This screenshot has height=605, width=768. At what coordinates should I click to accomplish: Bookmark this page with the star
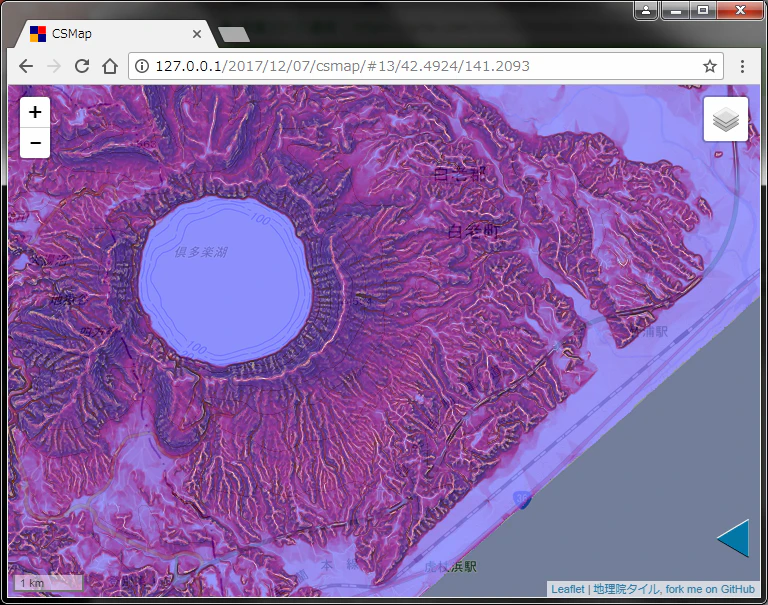pyautogui.click(x=710, y=66)
